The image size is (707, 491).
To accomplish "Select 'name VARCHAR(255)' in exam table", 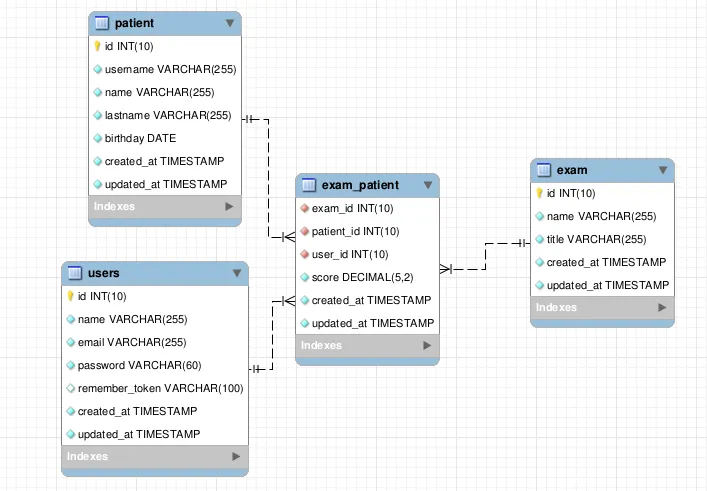I will [x=602, y=216].
